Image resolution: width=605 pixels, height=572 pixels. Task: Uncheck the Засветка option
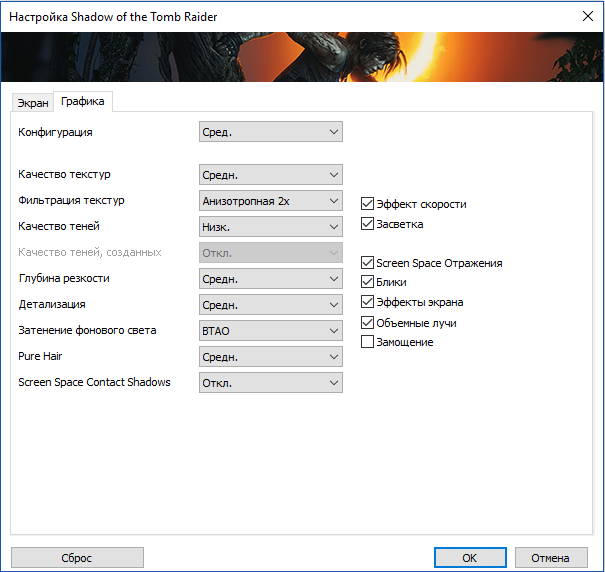[x=368, y=224]
